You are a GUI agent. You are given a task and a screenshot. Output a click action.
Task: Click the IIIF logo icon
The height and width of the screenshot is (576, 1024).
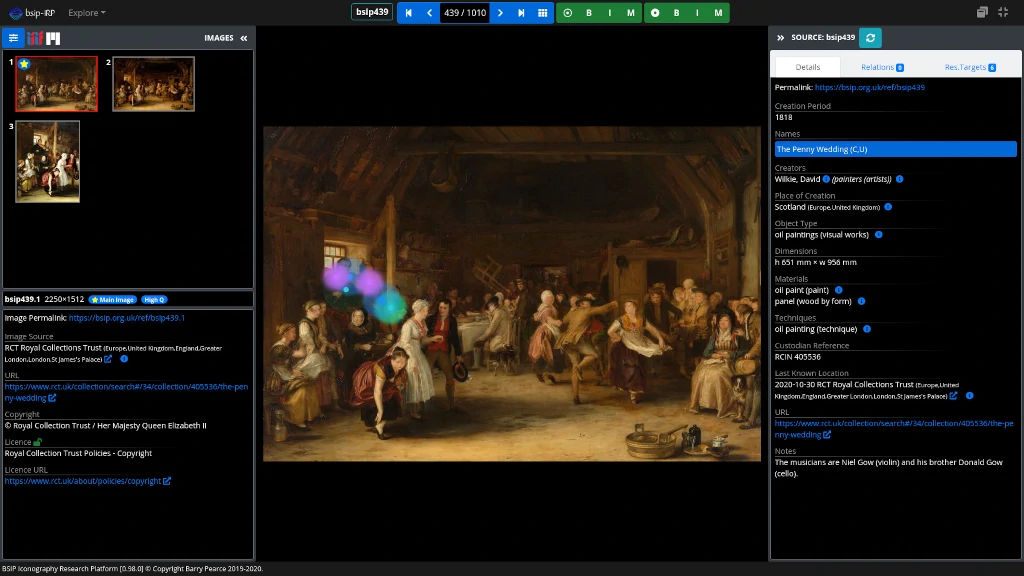point(35,39)
